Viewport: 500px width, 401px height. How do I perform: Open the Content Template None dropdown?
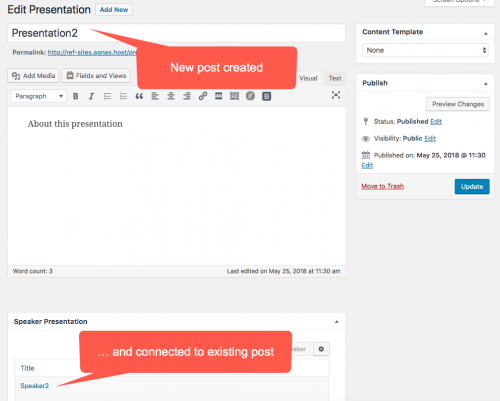425,50
